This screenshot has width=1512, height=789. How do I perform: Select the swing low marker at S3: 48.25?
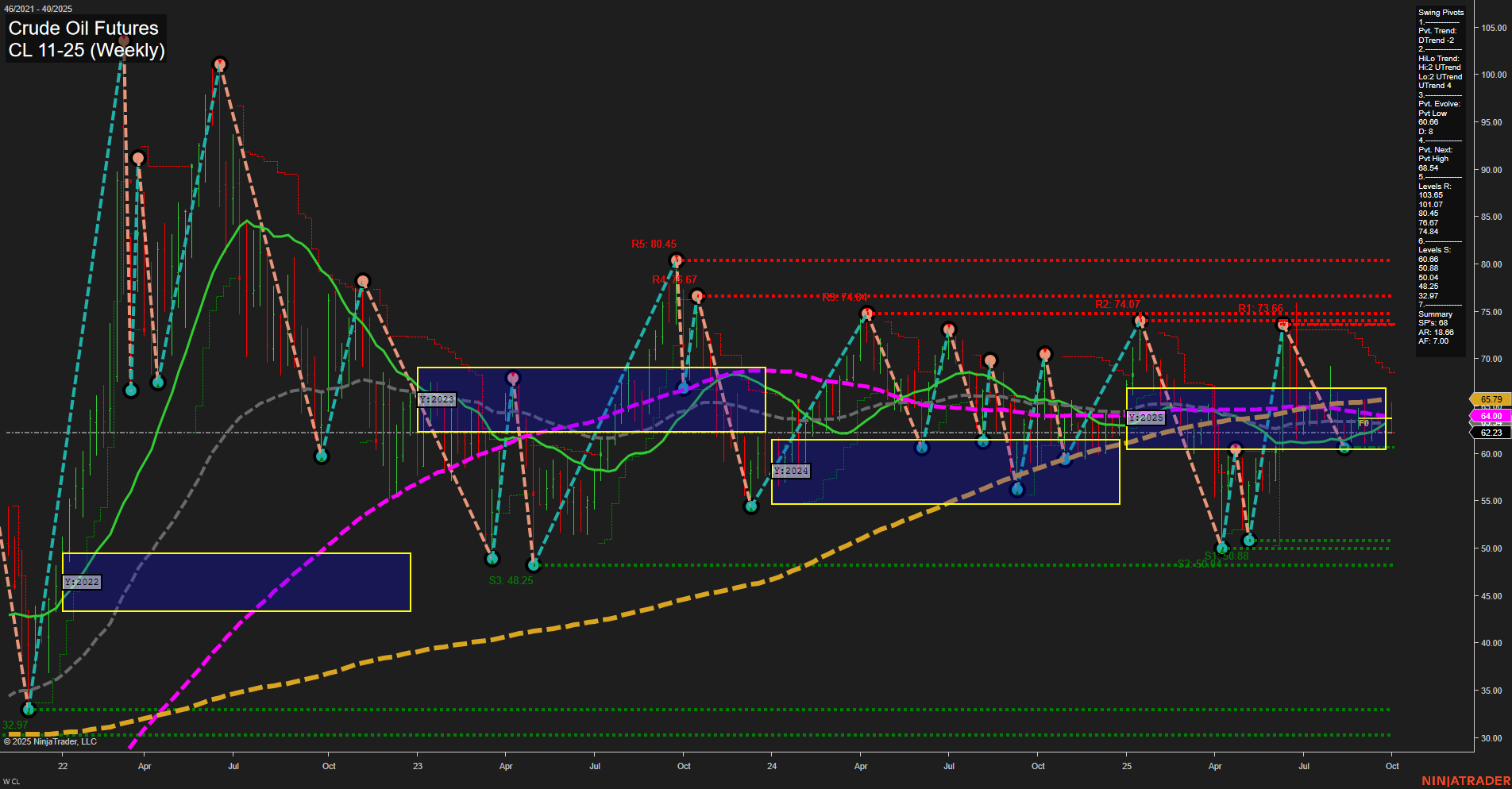click(535, 565)
